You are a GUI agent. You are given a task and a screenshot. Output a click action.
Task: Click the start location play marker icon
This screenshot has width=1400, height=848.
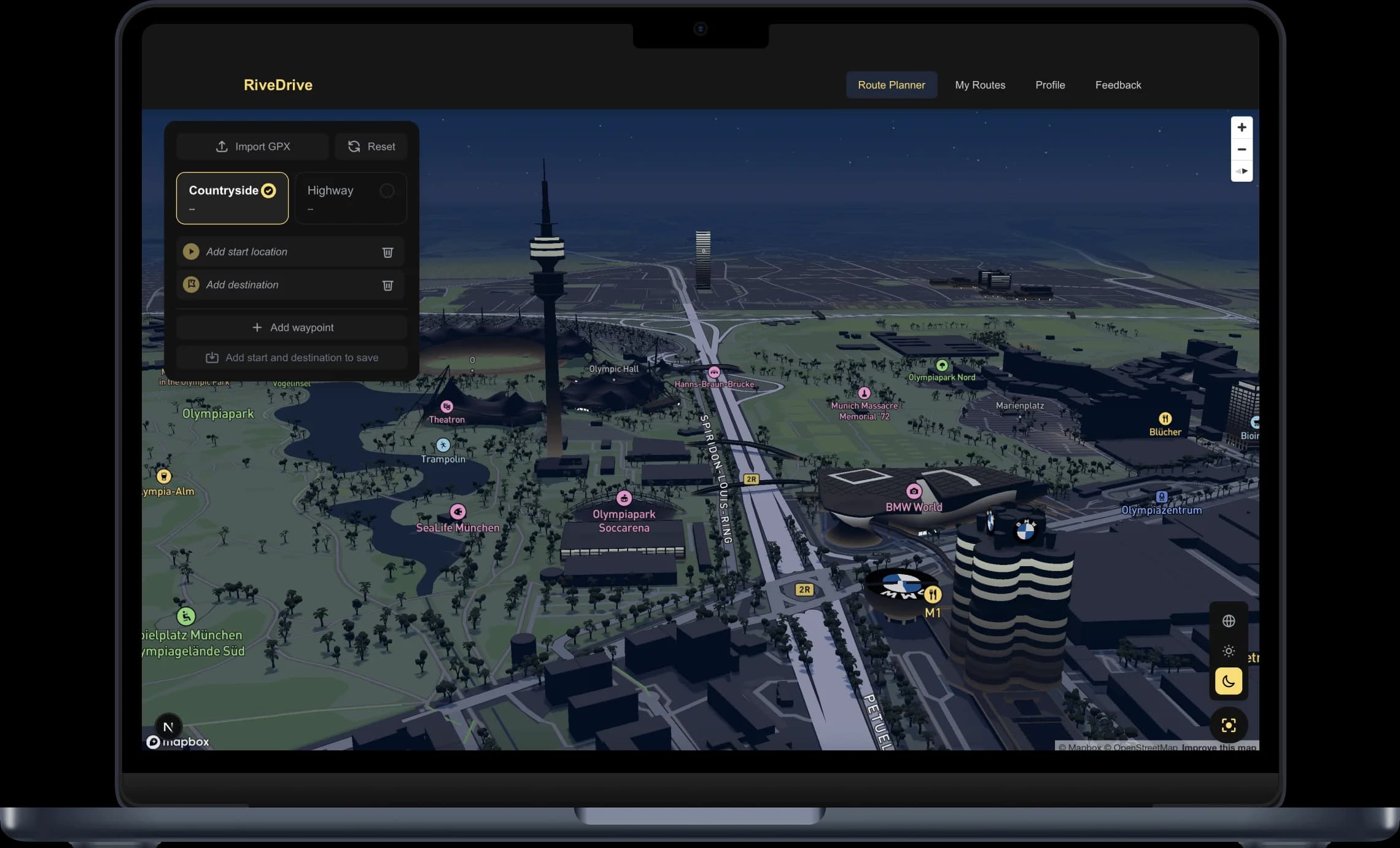191,252
